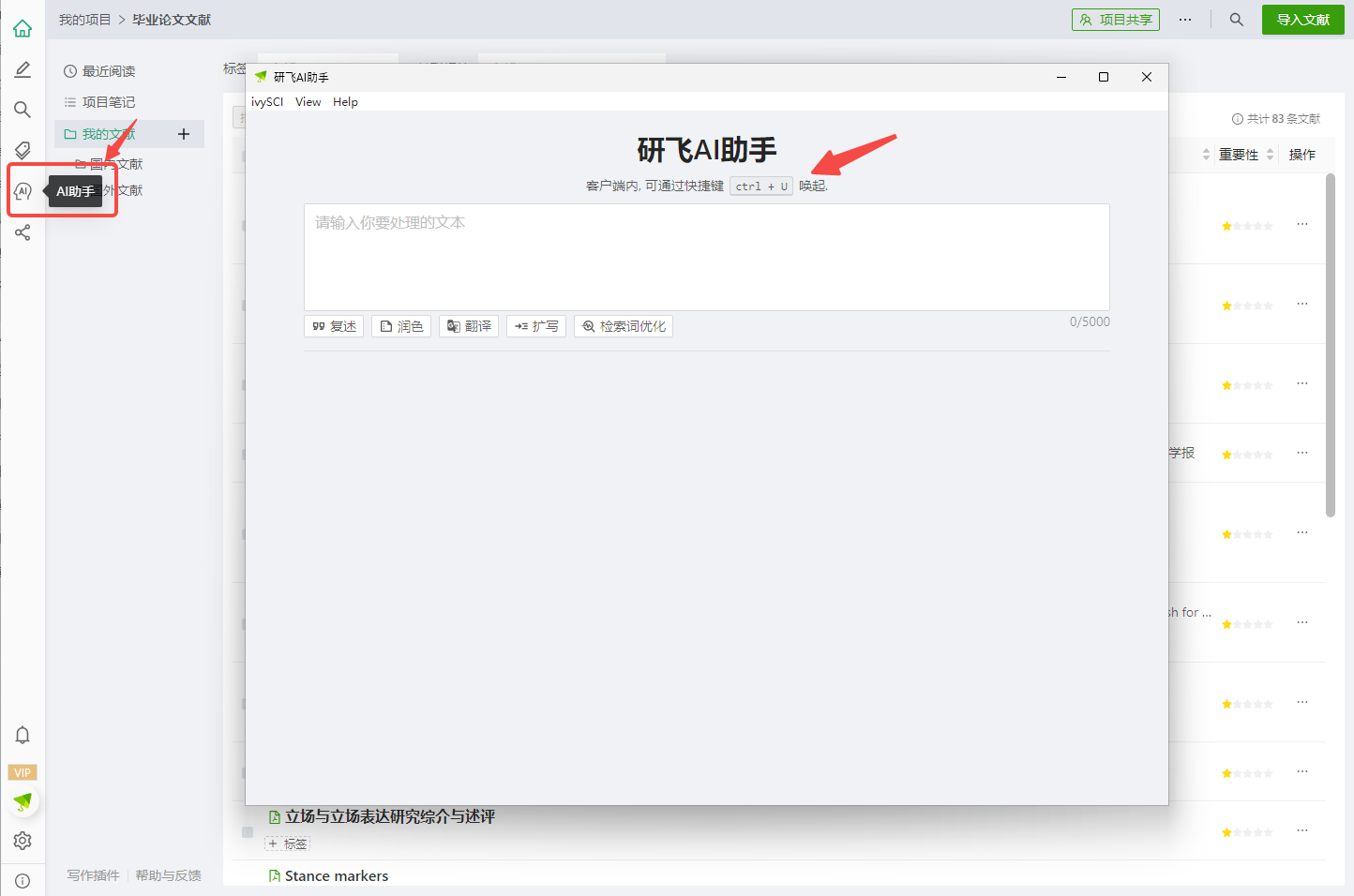Open the writing pen icon in sidebar

[x=23, y=69]
